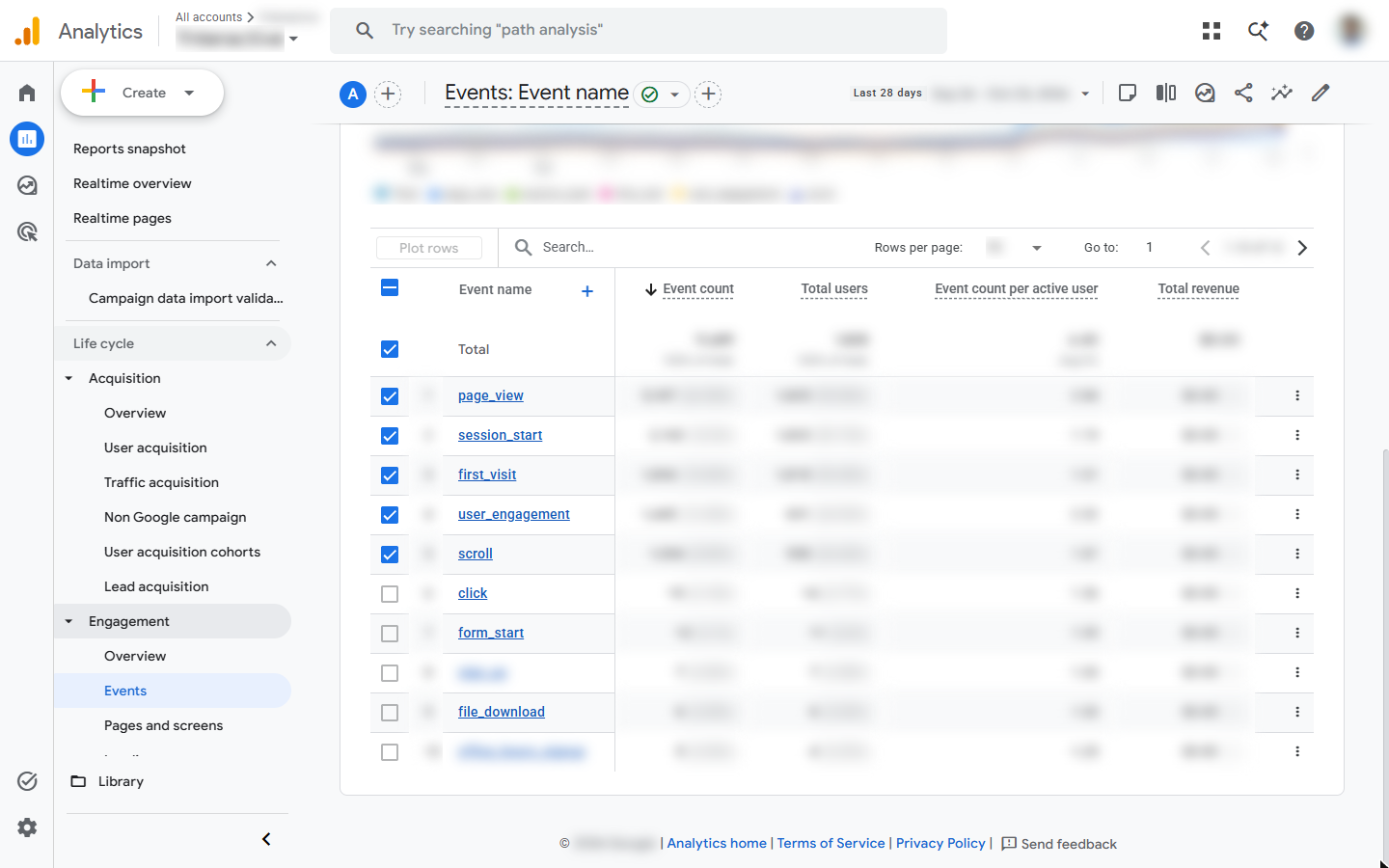1389x868 pixels.
Task: Open the Advertising icon in left rail
Action: click(x=27, y=232)
